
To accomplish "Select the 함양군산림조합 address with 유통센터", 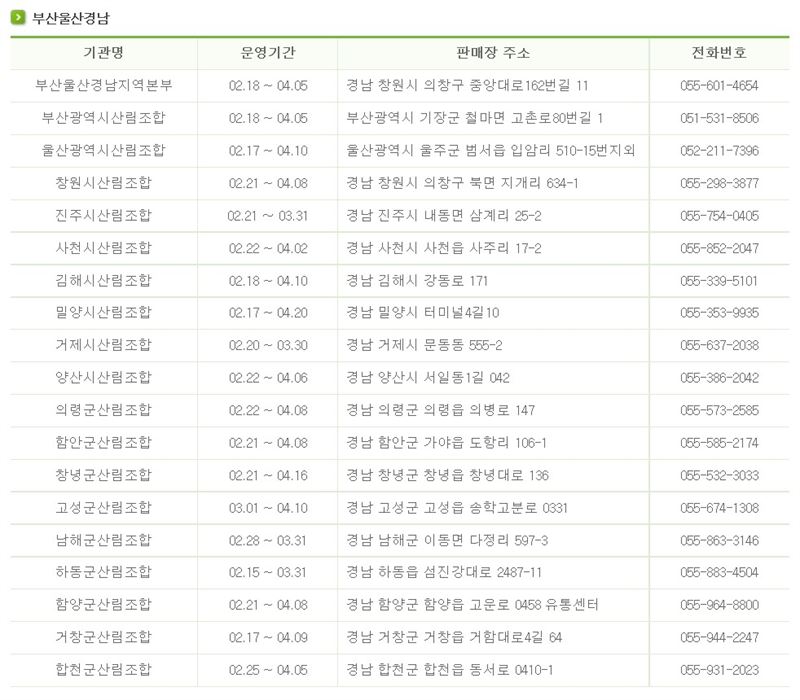I will pos(472,605).
